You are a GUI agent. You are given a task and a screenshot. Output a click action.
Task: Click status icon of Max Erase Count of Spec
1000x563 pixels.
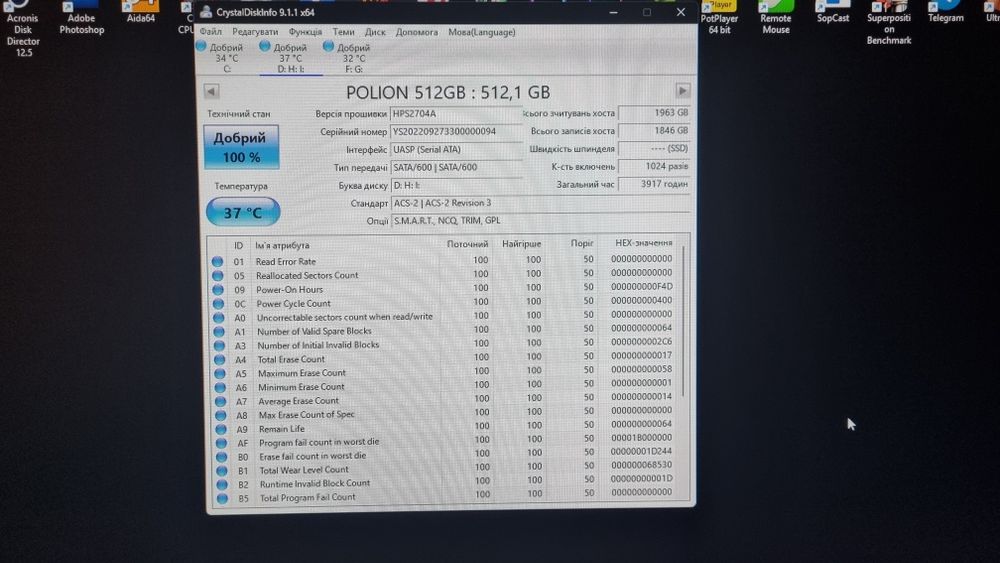(221, 415)
